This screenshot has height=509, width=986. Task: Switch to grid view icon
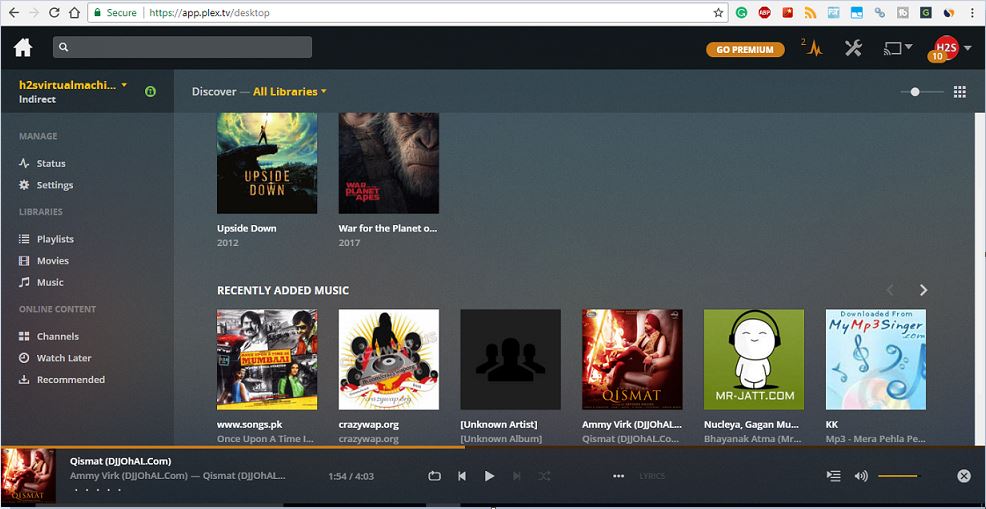[960, 92]
